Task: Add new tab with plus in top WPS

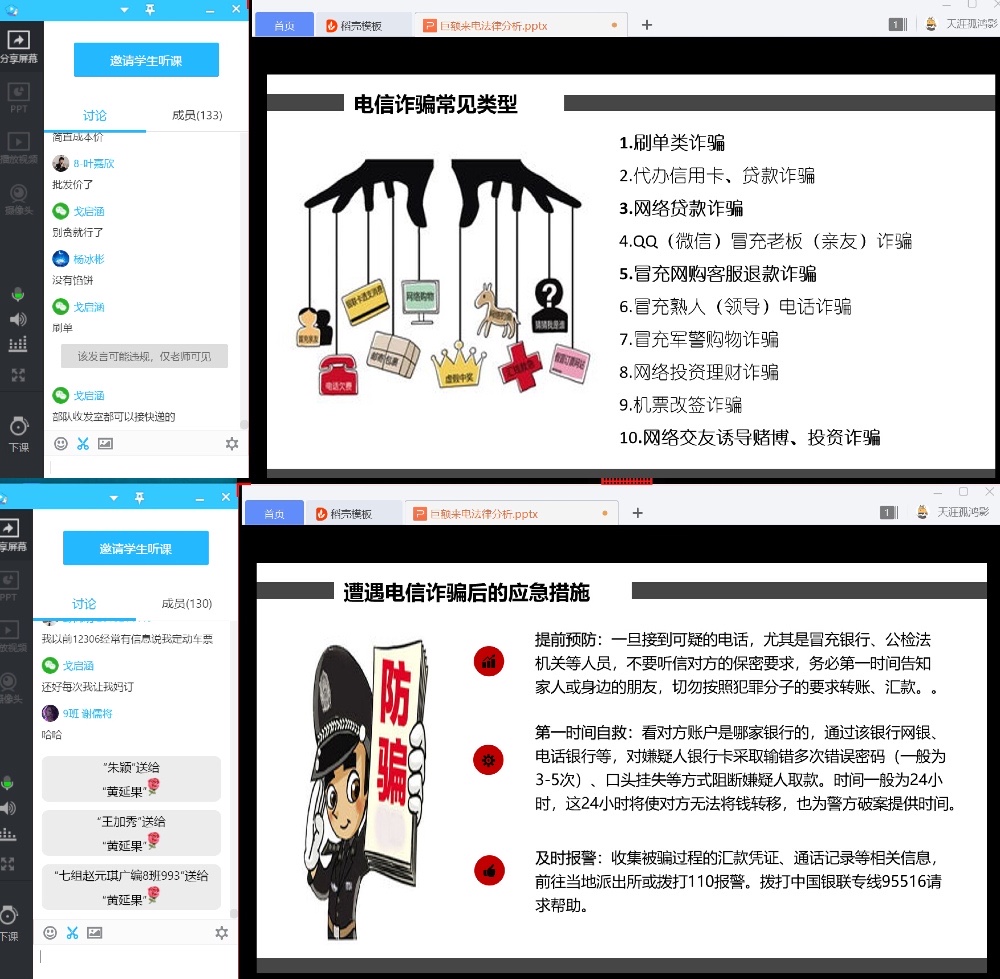Action: click(646, 25)
